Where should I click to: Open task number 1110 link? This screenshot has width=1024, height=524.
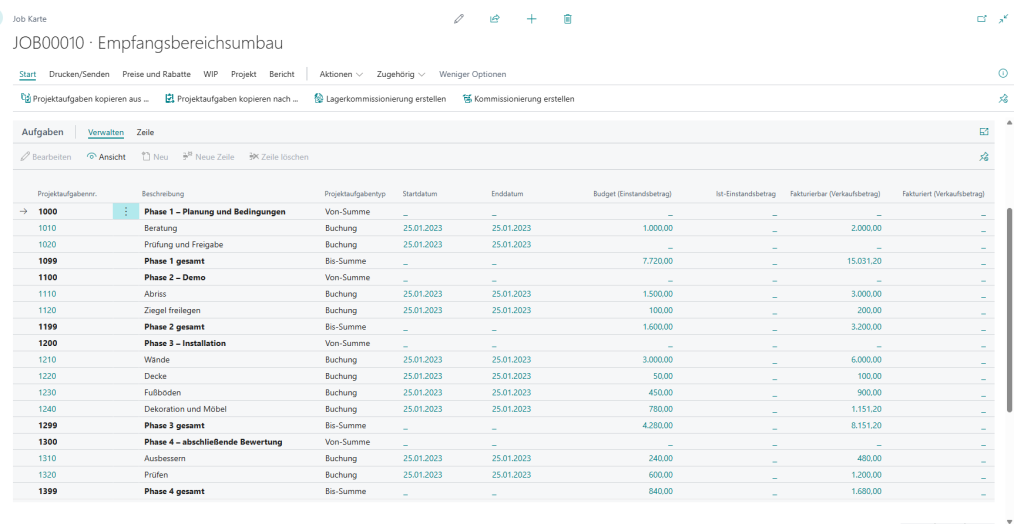point(47,294)
